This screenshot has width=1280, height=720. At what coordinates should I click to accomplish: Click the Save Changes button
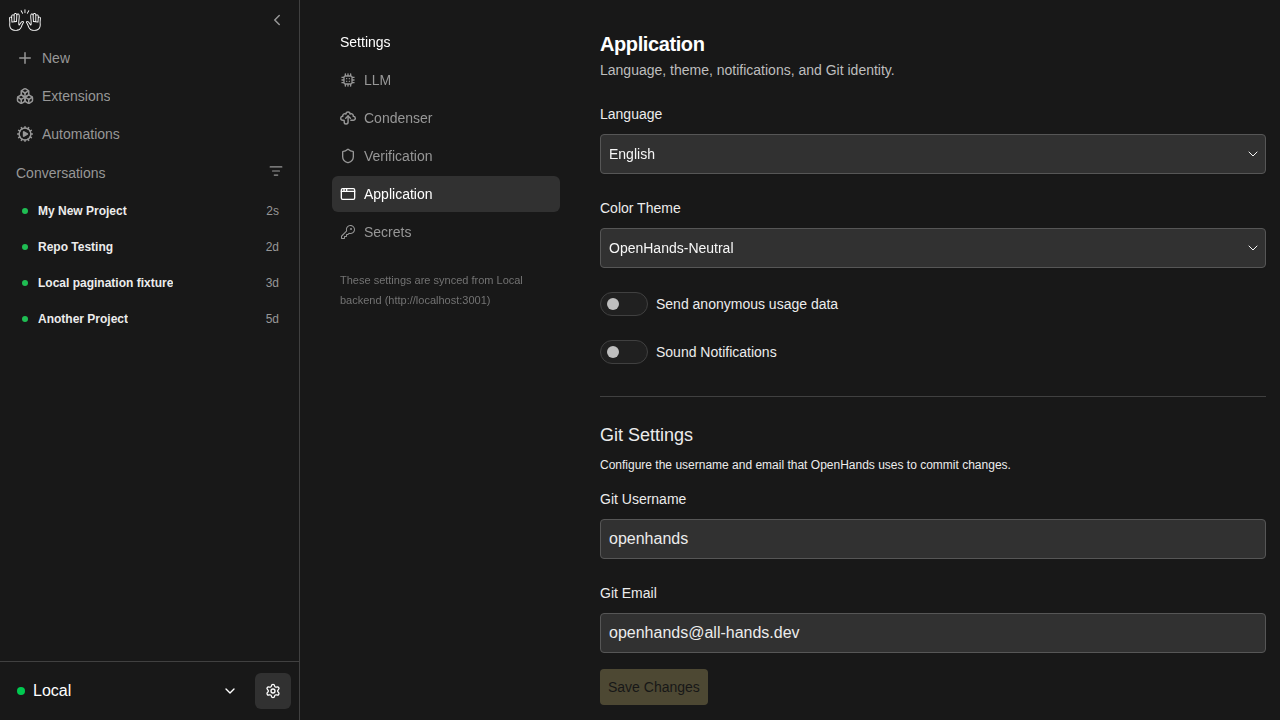click(654, 687)
